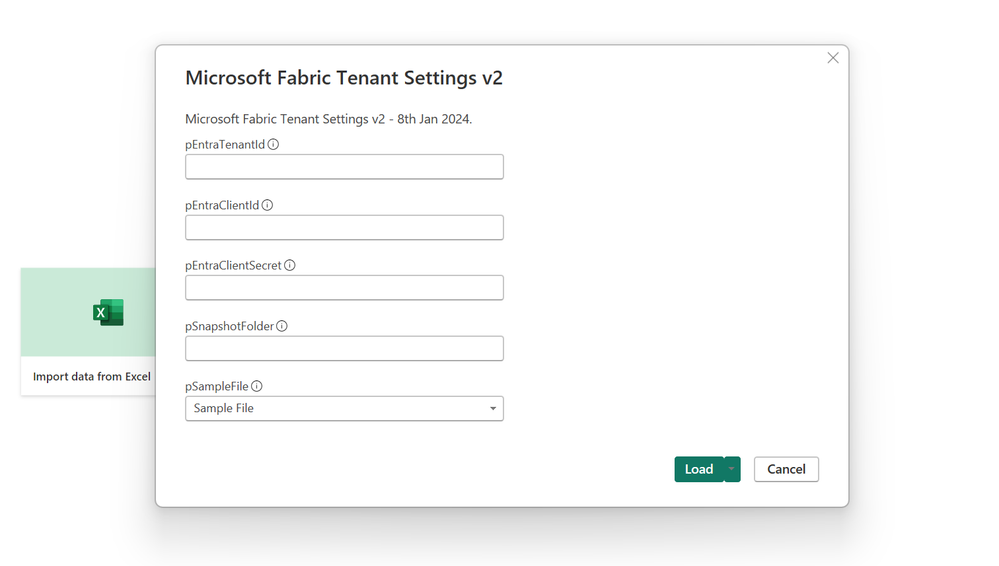Open the Sample File dropdown

click(344, 409)
